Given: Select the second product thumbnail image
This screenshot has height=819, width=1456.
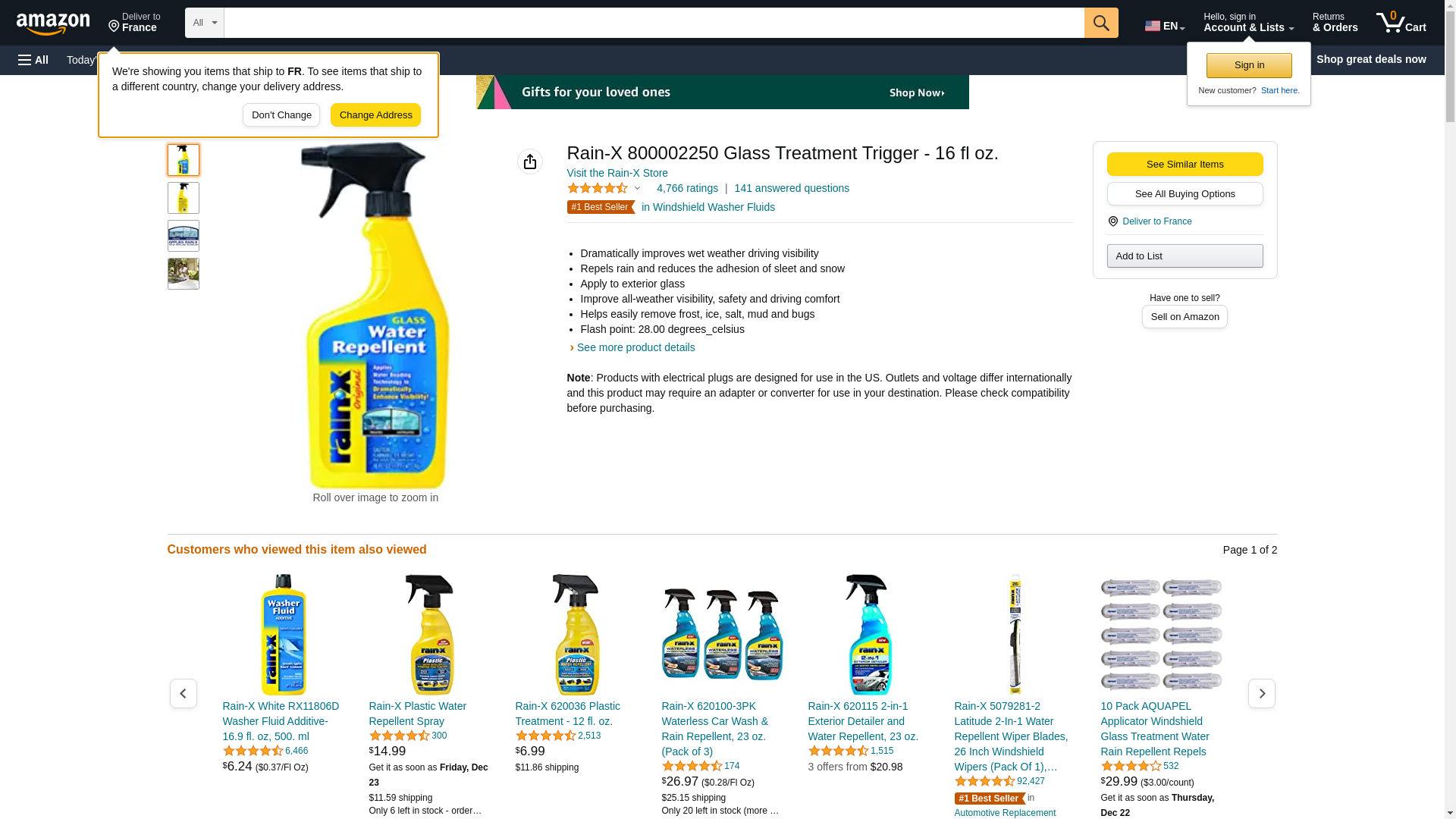Looking at the screenshot, I should pyautogui.click(x=184, y=198).
